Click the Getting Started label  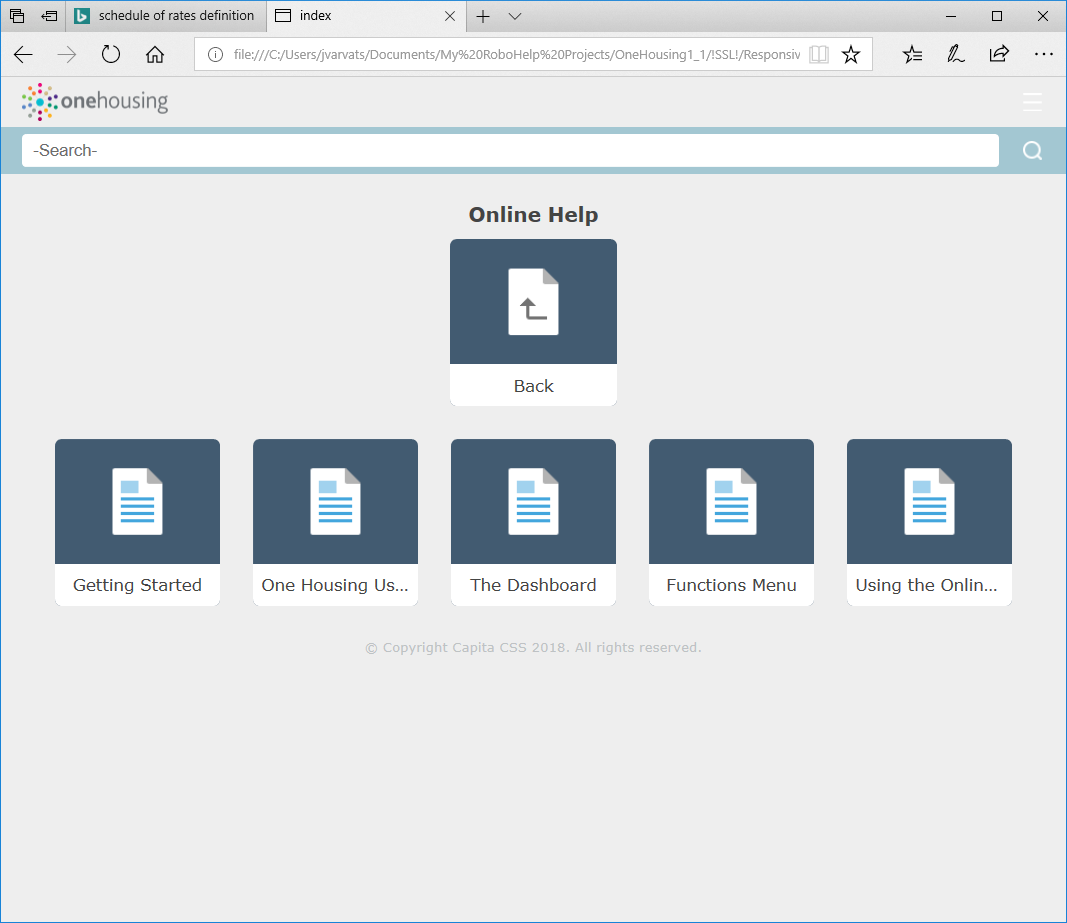point(137,585)
